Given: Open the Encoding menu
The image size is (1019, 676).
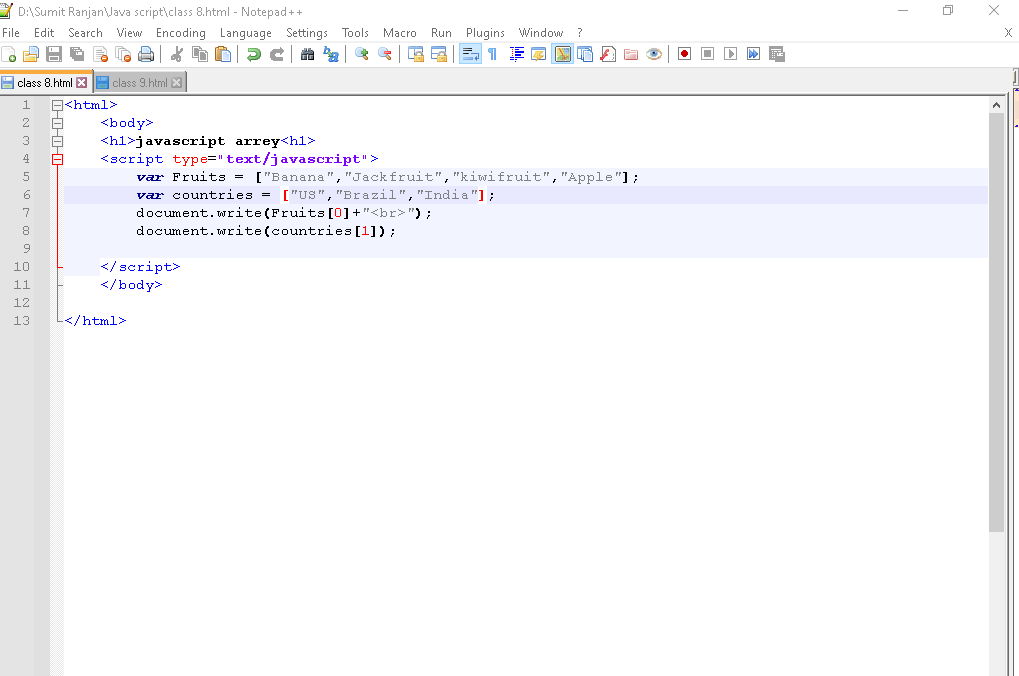Looking at the screenshot, I should (180, 33).
